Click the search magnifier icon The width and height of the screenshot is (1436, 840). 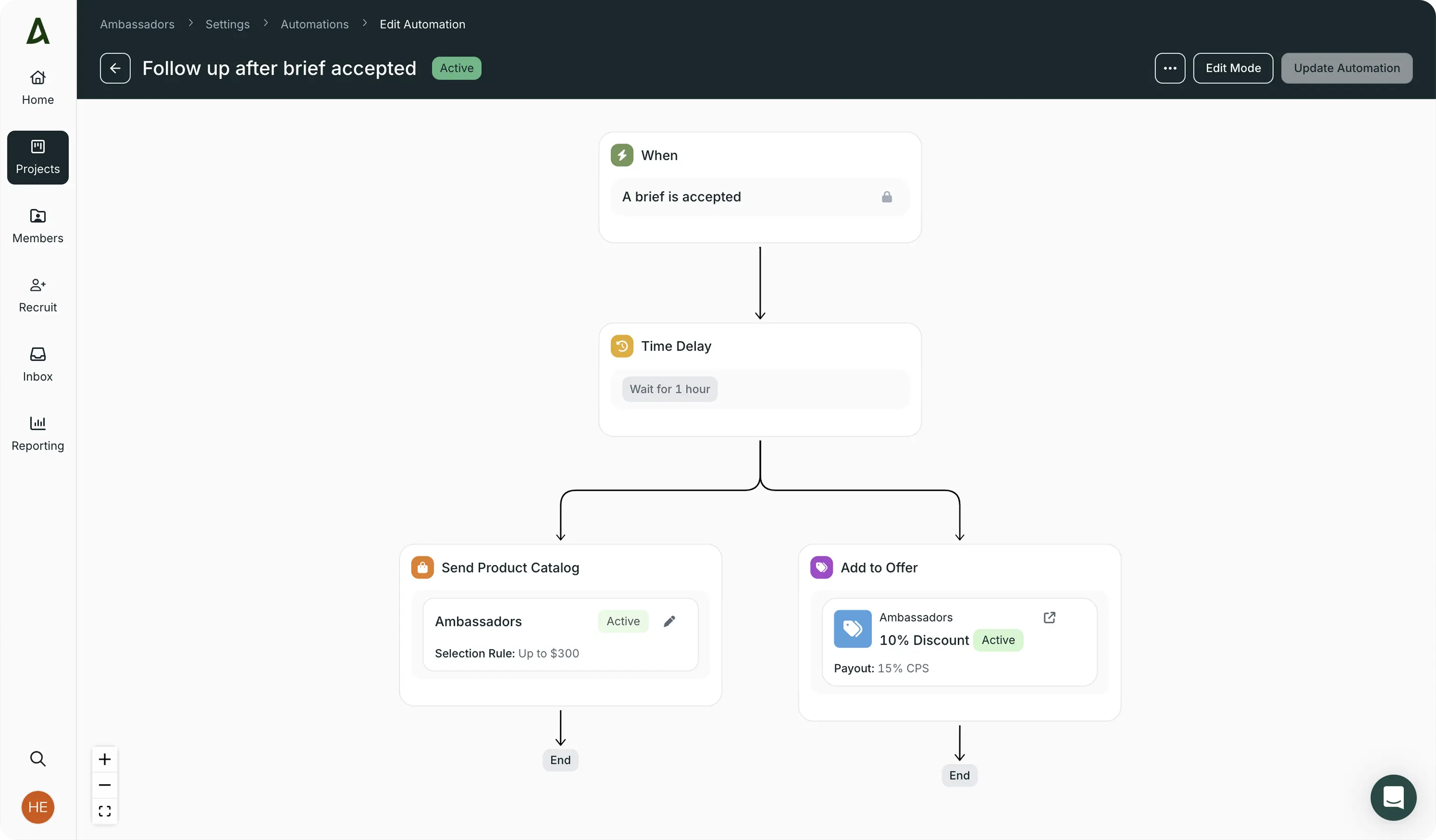pyautogui.click(x=38, y=758)
